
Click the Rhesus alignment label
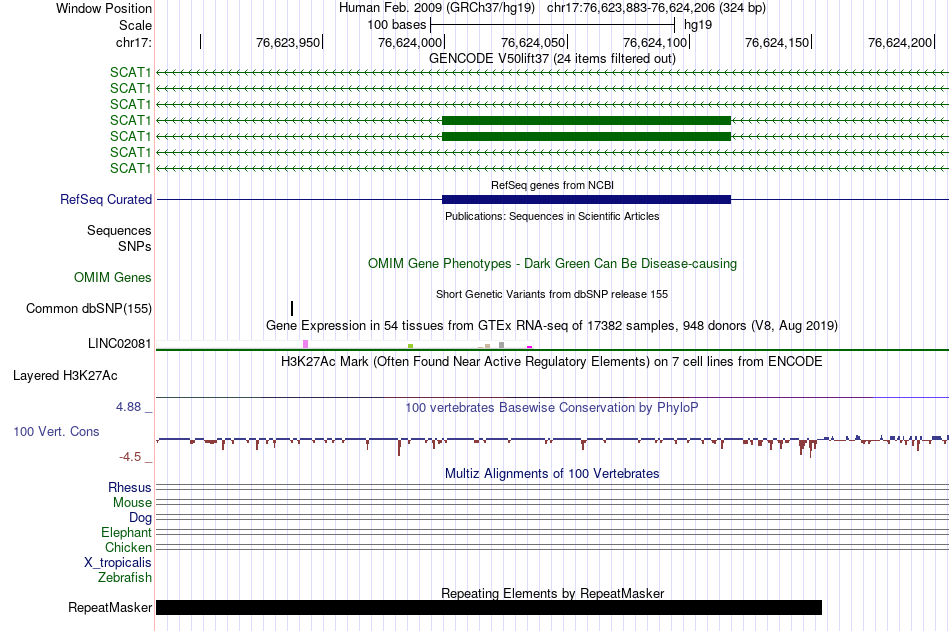130,487
